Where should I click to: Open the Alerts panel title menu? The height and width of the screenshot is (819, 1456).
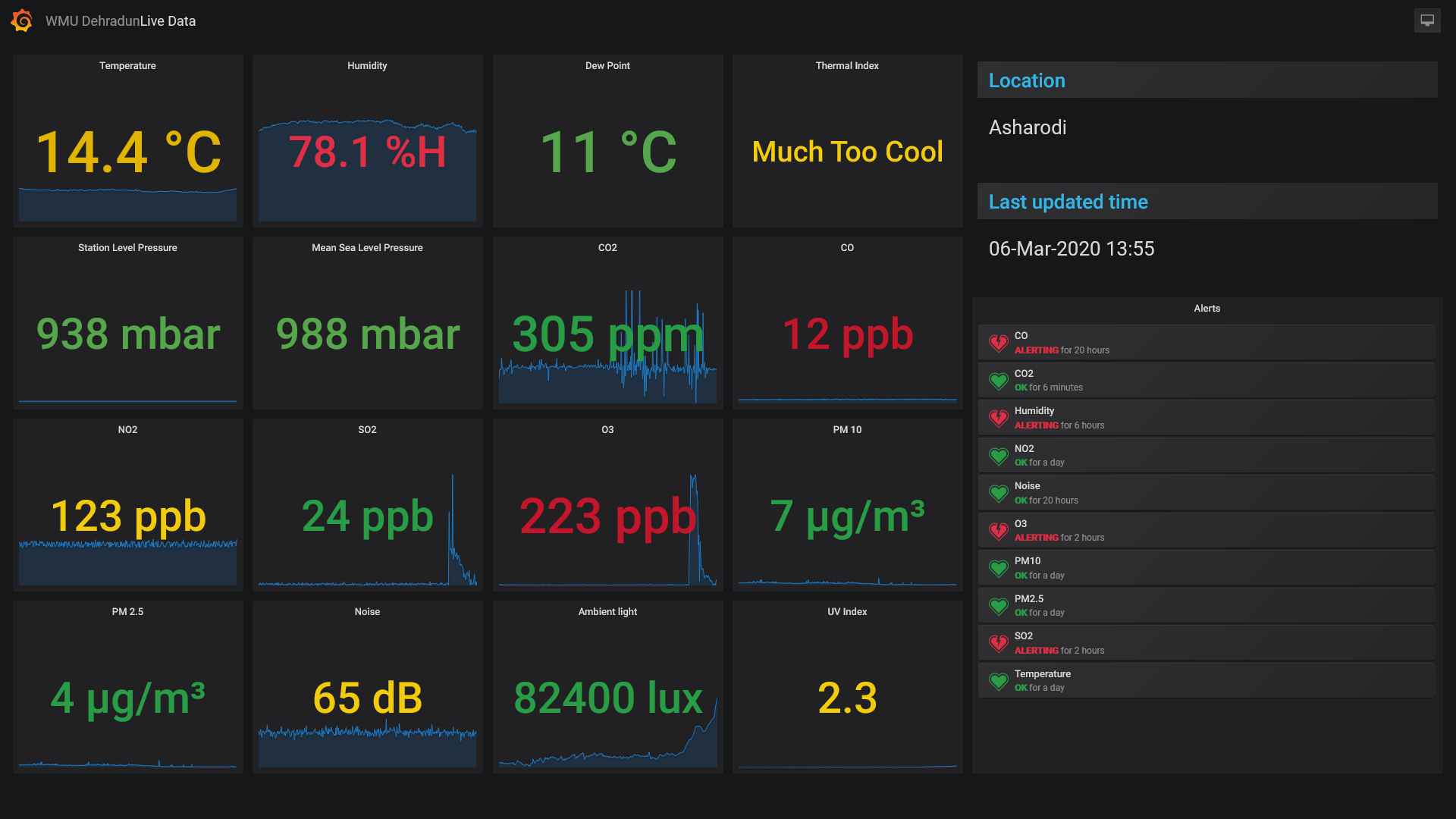[1207, 309]
